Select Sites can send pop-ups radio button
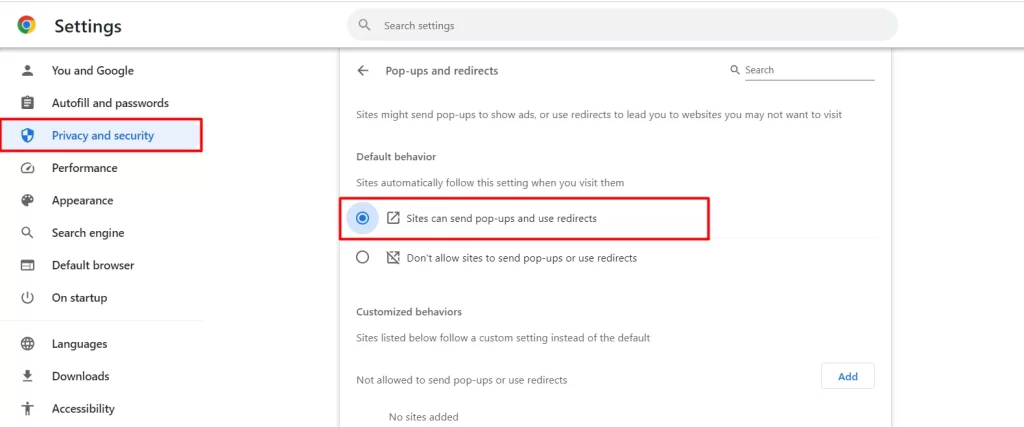Image resolution: width=1024 pixels, height=427 pixels. pyautogui.click(x=362, y=218)
